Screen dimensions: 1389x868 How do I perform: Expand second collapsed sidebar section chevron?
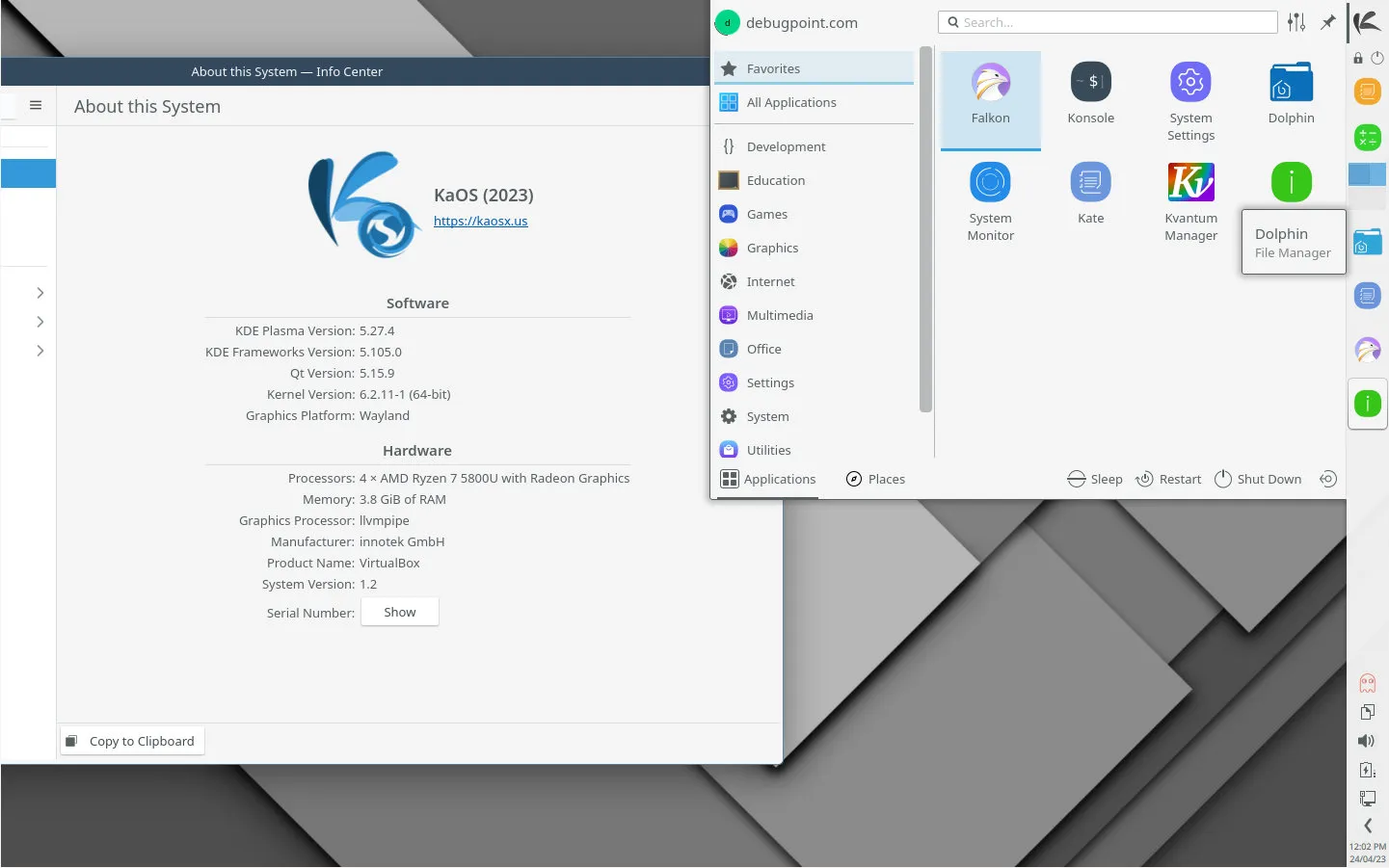(x=40, y=322)
